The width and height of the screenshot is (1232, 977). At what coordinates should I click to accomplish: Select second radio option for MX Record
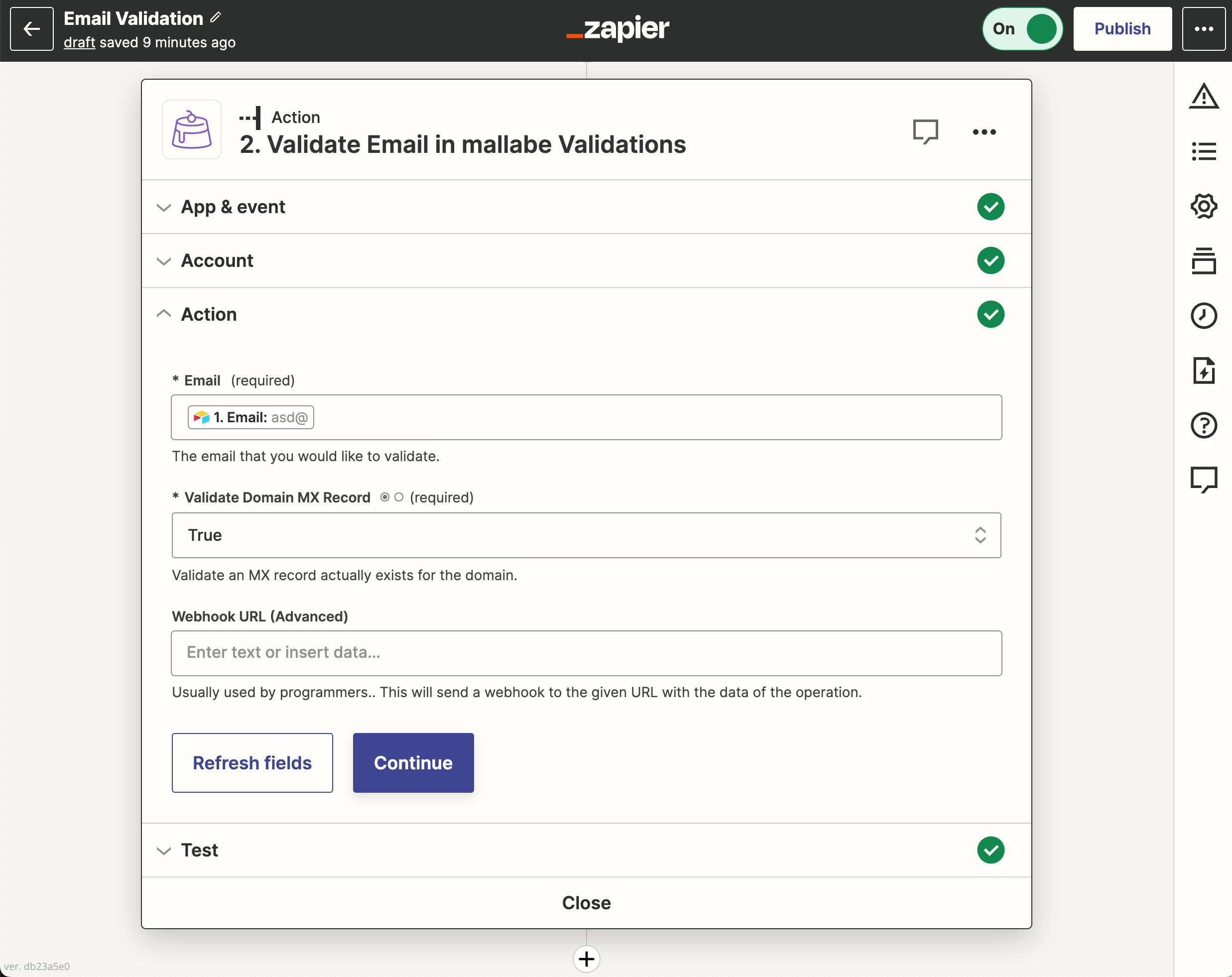point(399,497)
